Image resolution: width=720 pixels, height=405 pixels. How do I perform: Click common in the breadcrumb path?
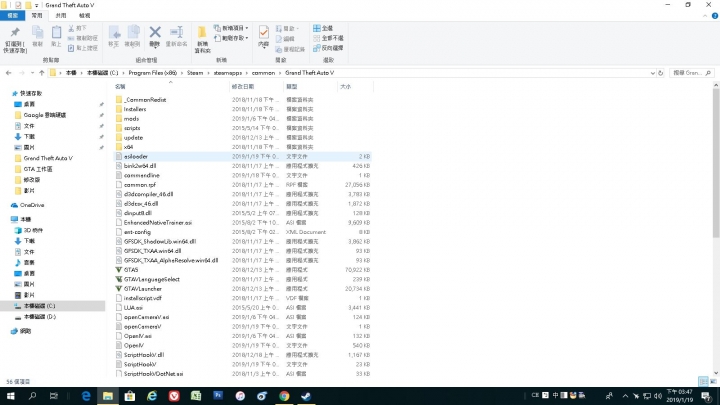coord(263,73)
